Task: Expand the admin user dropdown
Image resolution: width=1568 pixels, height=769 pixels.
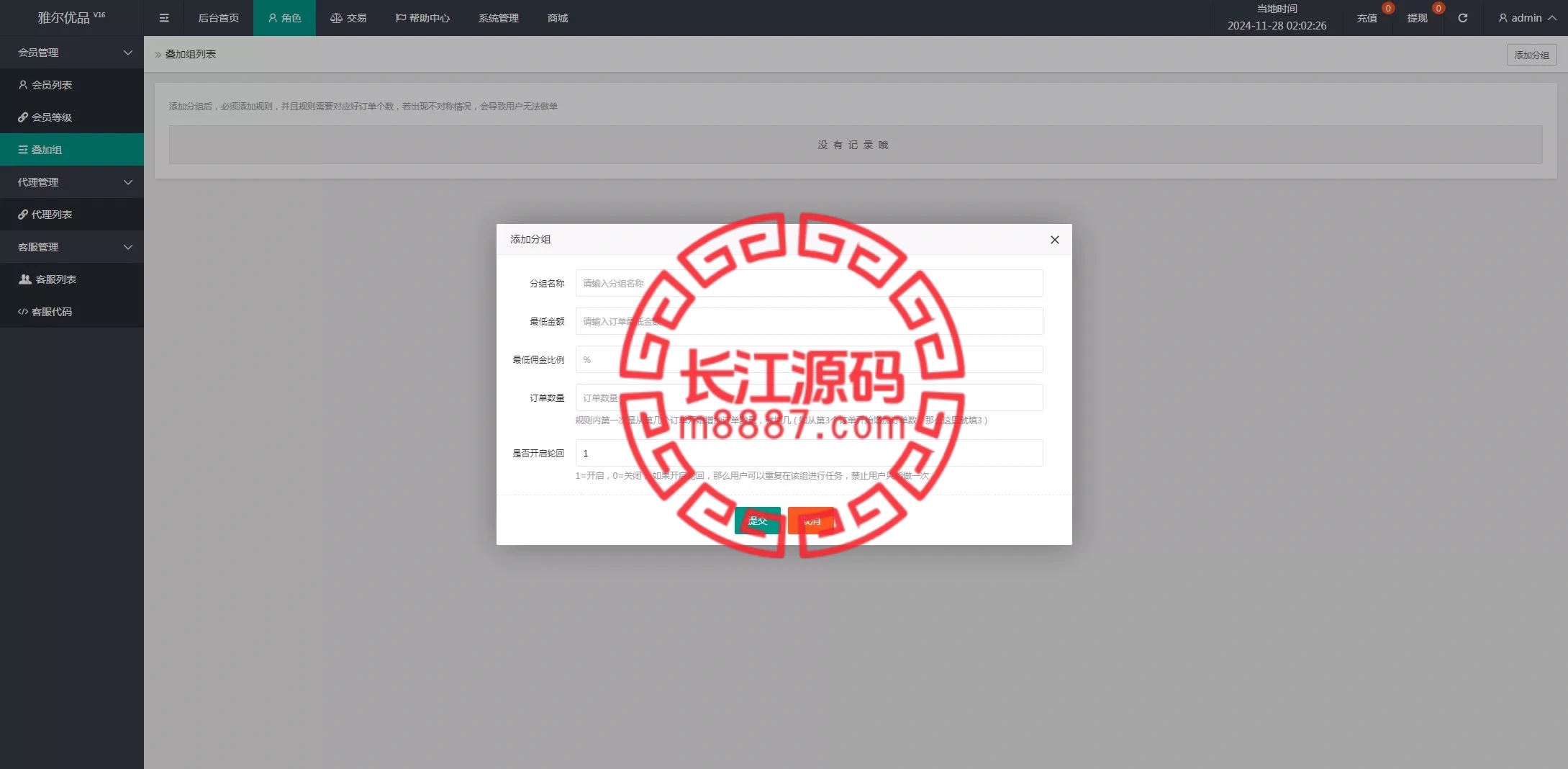Action: pyautogui.click(x=1527, y=18)
